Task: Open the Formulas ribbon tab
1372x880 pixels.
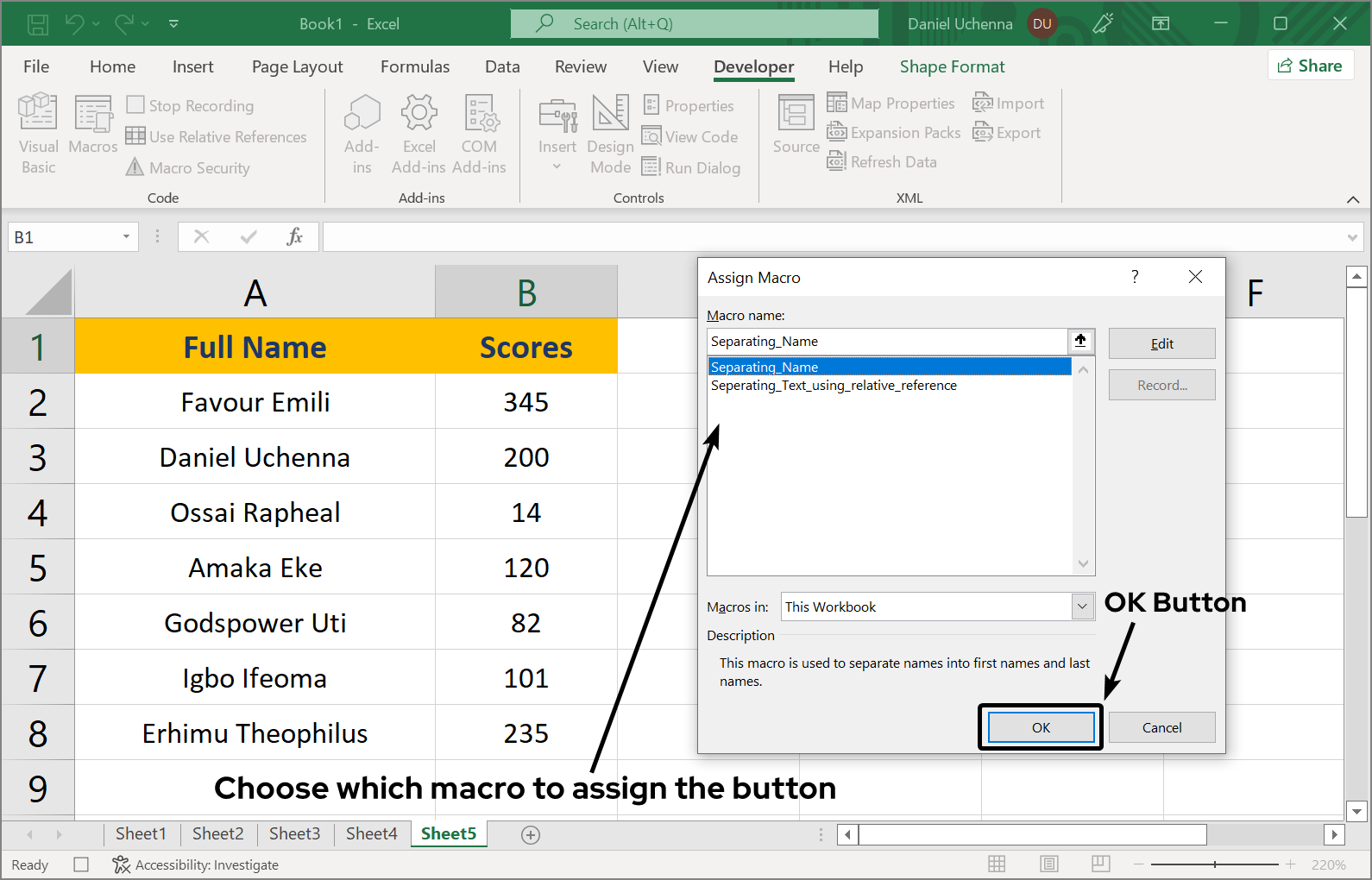Action: click(x=415, y=66)
